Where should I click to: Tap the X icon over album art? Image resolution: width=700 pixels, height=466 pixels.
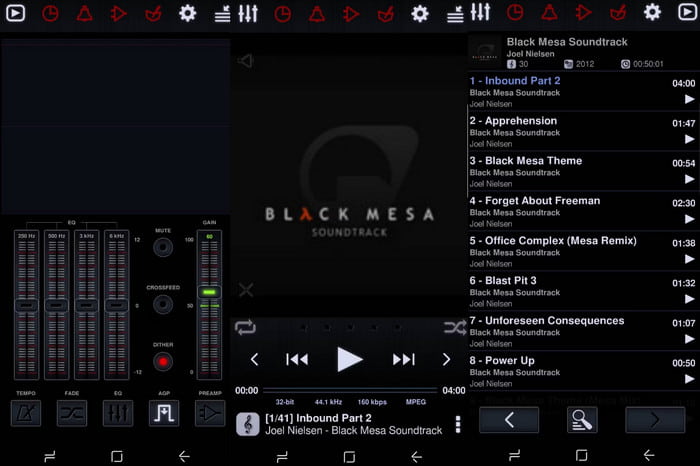(246, 290)
